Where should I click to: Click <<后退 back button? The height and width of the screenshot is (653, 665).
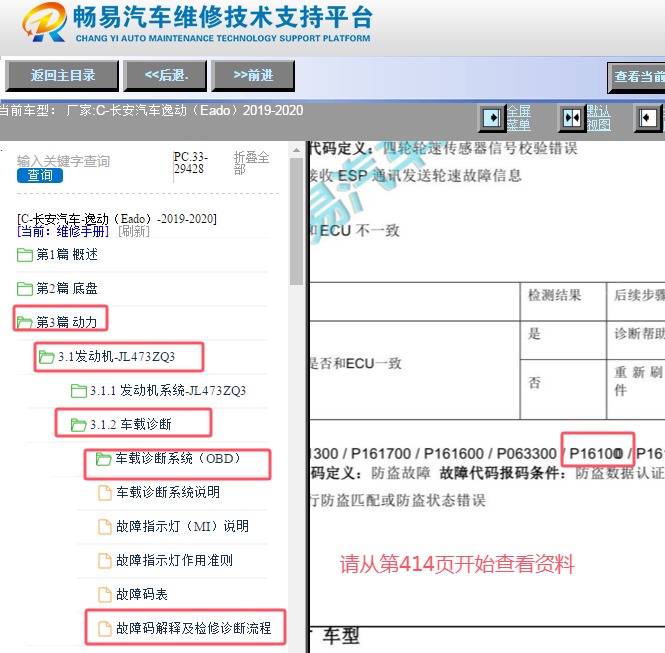(x=165, y=76)
